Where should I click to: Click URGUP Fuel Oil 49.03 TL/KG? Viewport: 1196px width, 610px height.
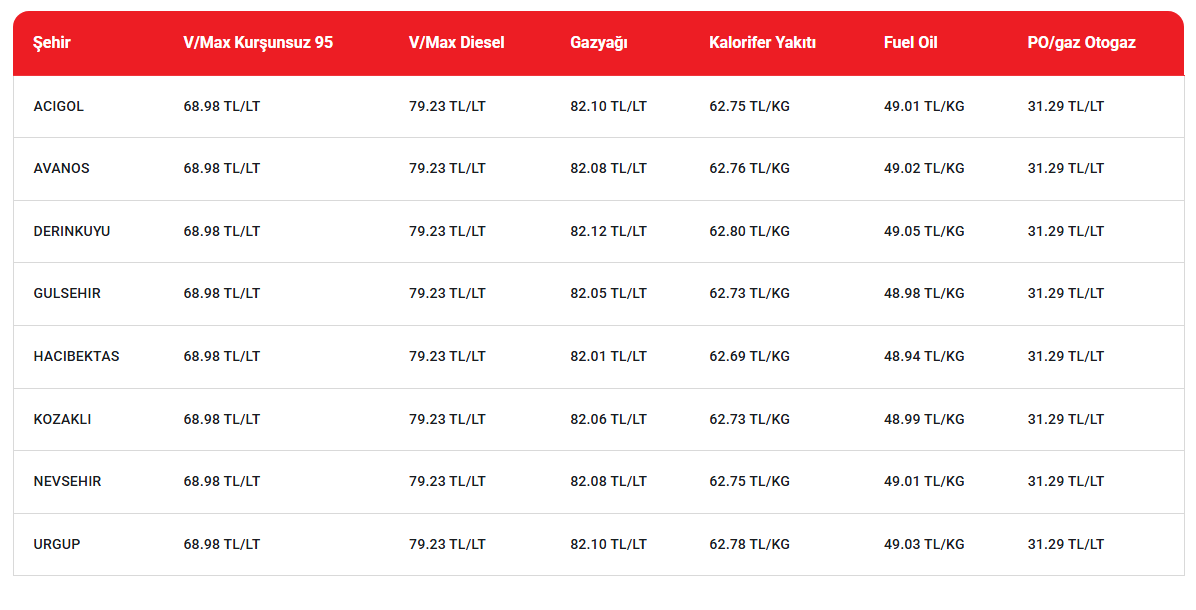[x=924, y=544]
